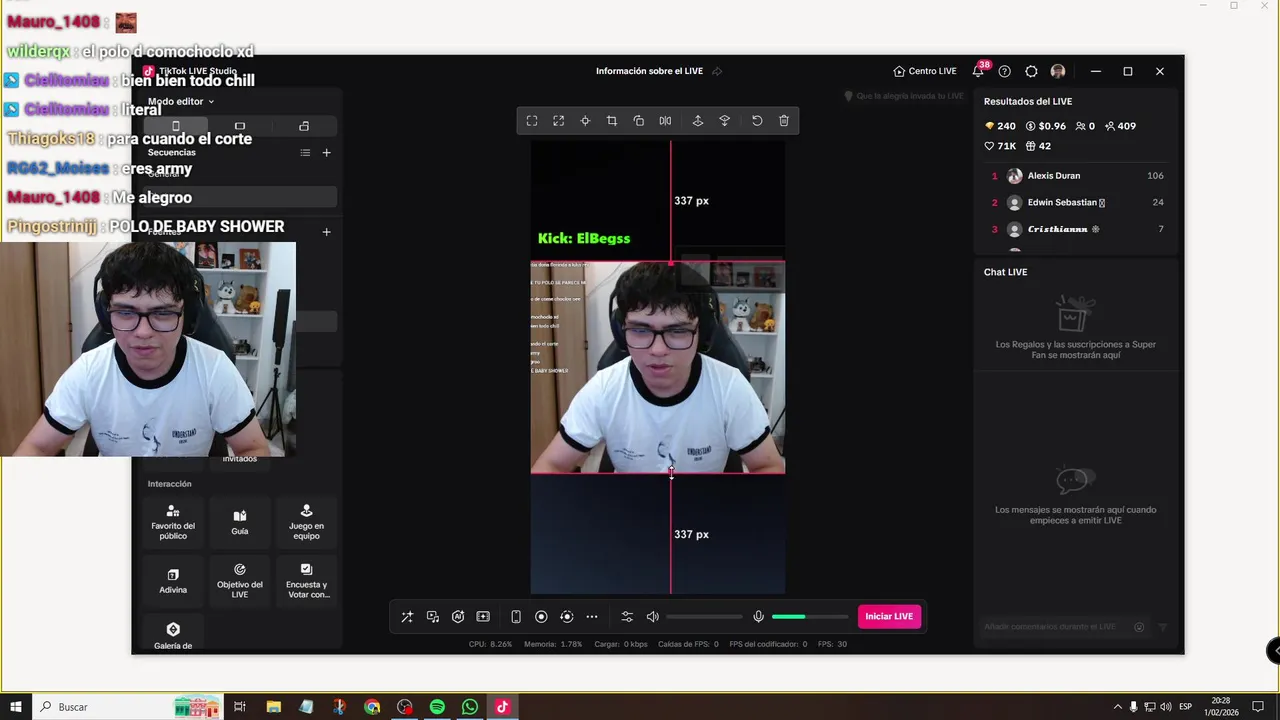The image size is (1280, 720).
Task: Switch to landscape layout tab
Action: (240, 126)
